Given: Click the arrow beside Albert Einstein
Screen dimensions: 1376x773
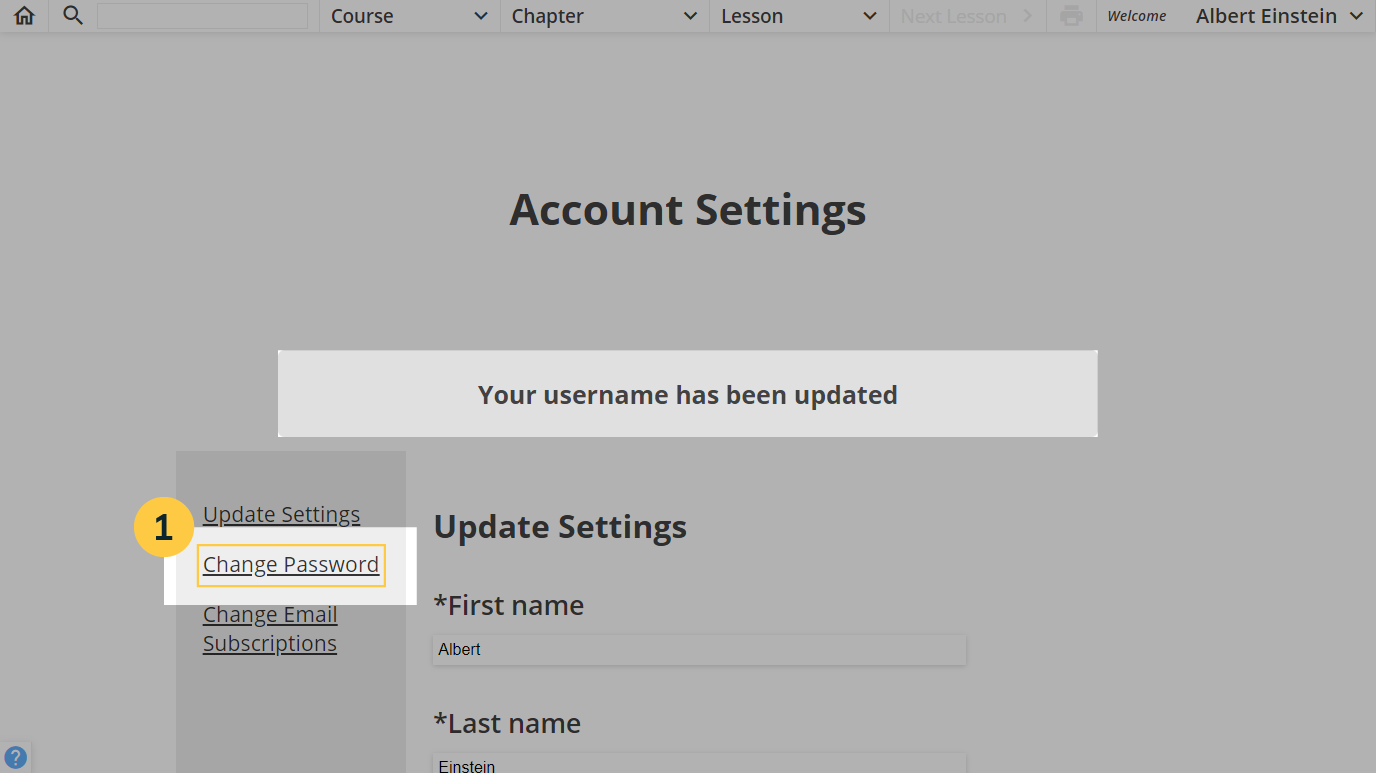Looking at the screenshot, I should [x=1358, y=16].
